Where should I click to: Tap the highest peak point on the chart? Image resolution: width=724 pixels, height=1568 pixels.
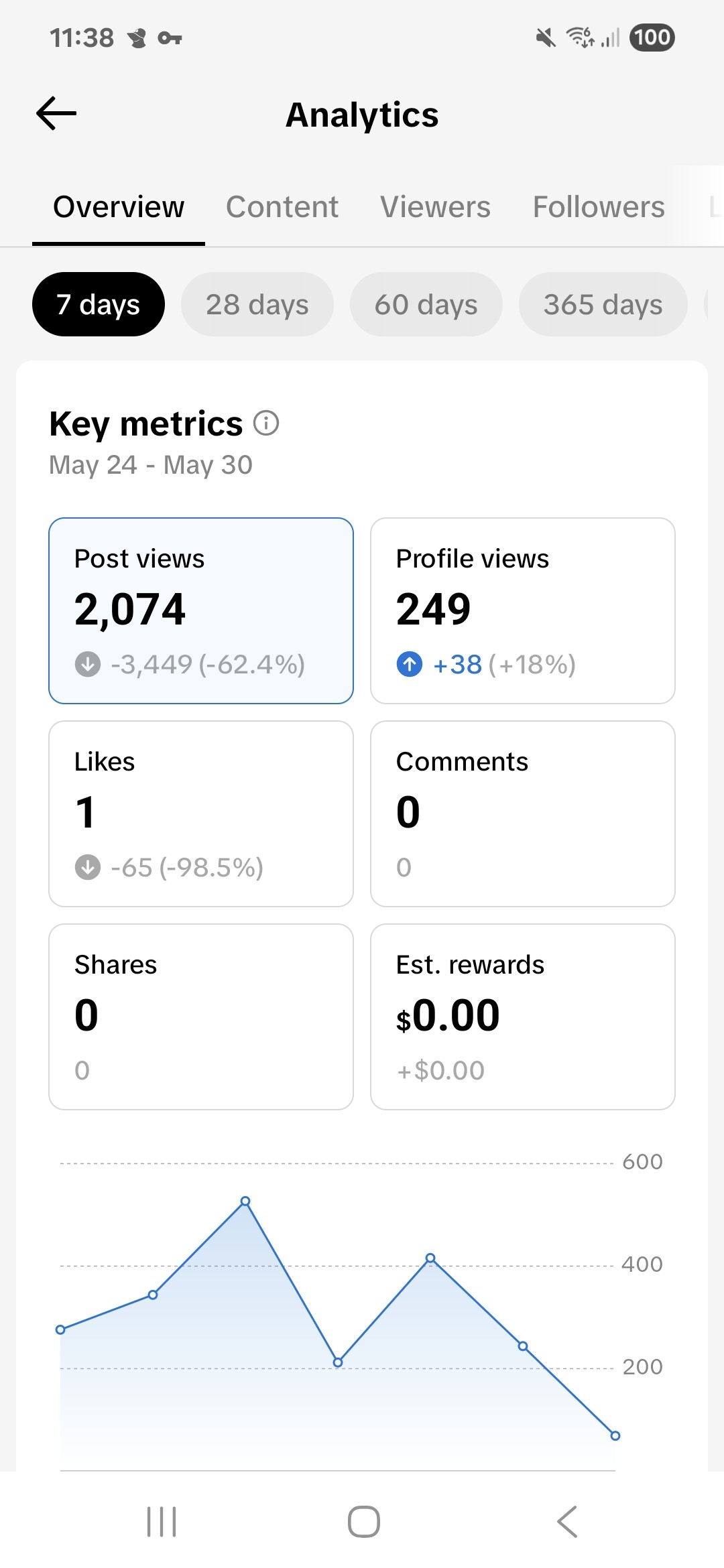pos(245,1201)
